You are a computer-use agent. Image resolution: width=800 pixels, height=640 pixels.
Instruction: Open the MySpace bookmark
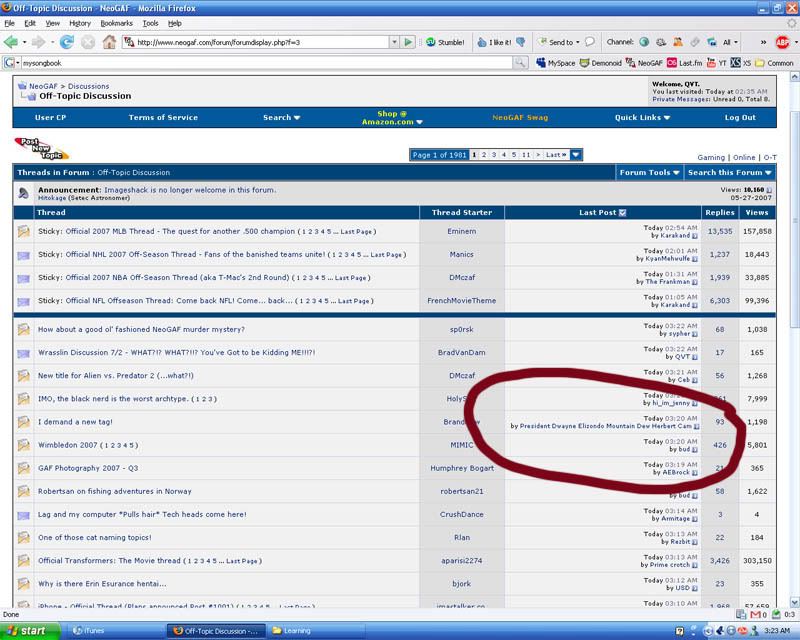tap(555, 63)
